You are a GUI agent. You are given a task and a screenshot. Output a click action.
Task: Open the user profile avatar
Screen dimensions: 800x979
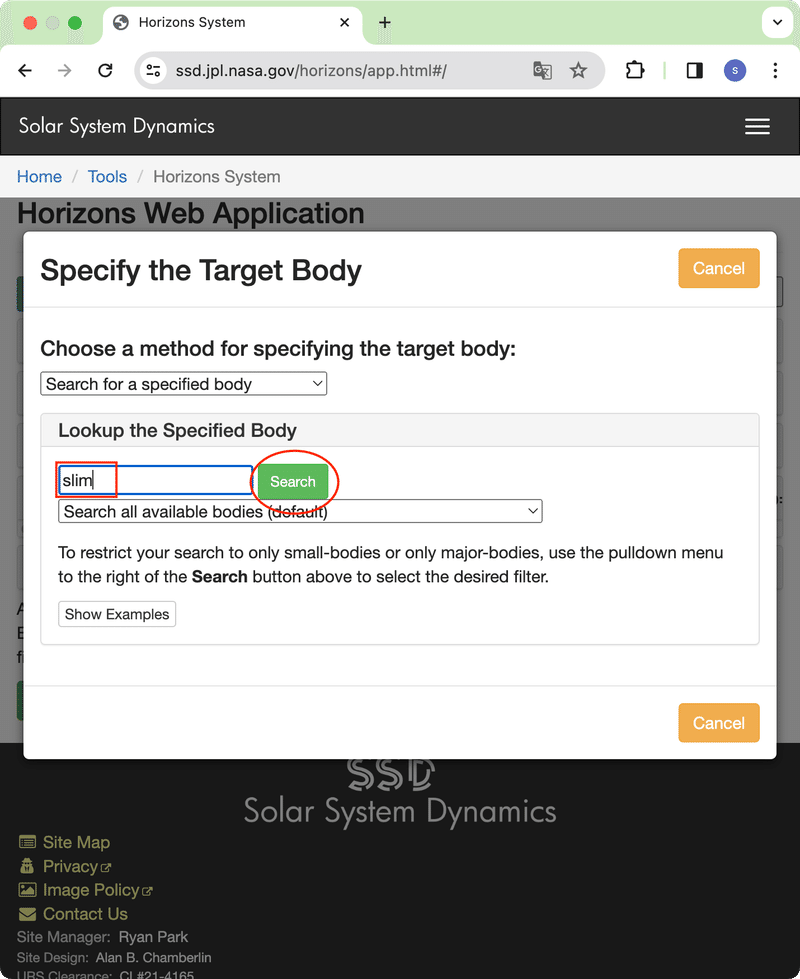point(735,70)
